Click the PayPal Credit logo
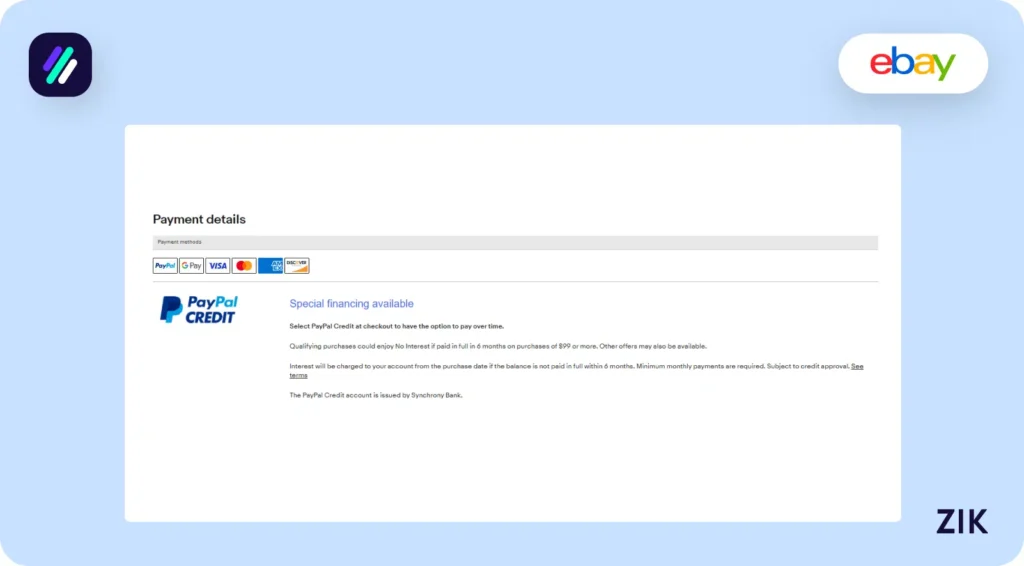The width and height of the screenshot is (1024, 566). click(199, 309)
